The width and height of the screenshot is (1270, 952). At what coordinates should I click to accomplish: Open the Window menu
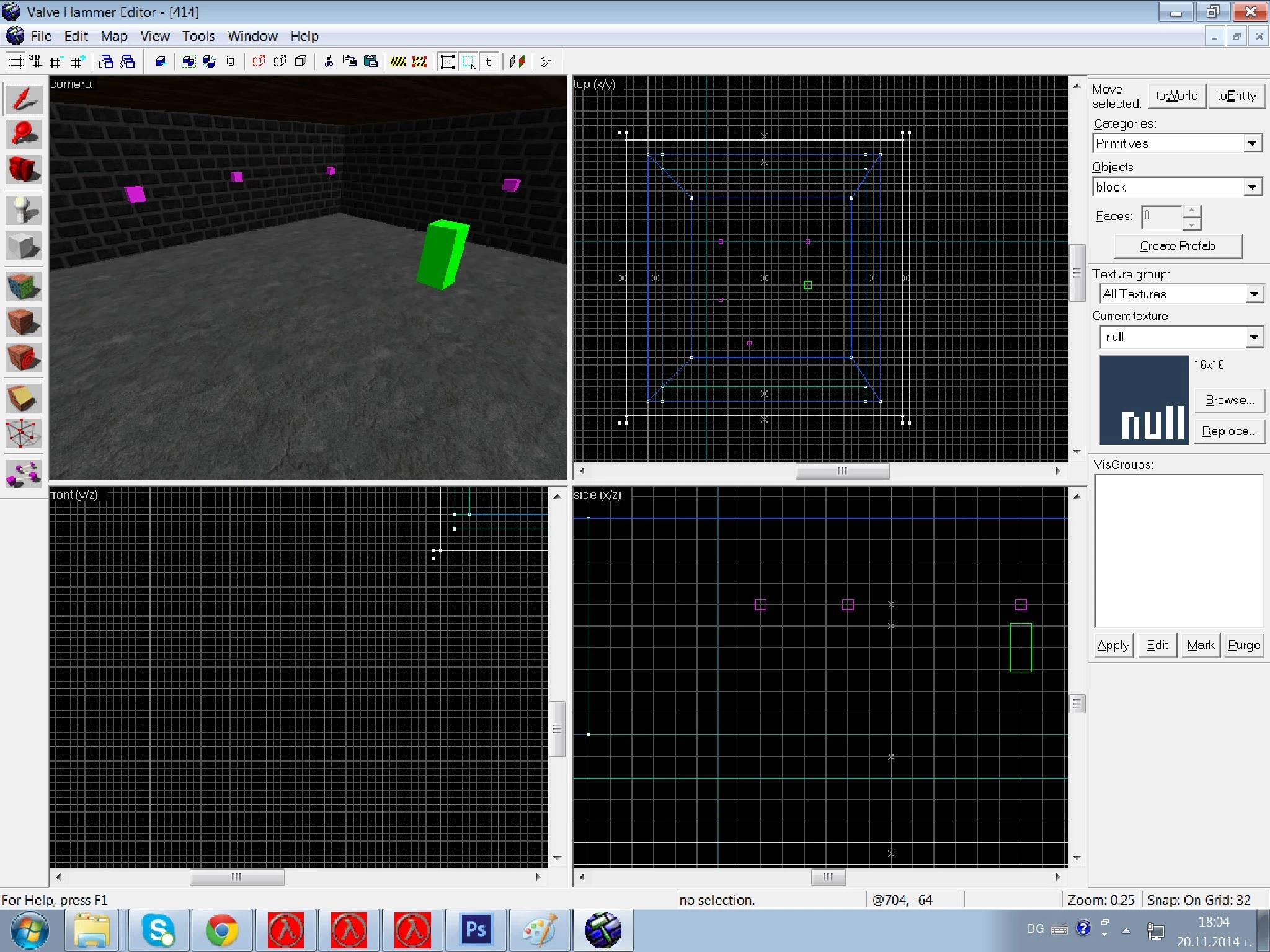click(x=252, y=36)
